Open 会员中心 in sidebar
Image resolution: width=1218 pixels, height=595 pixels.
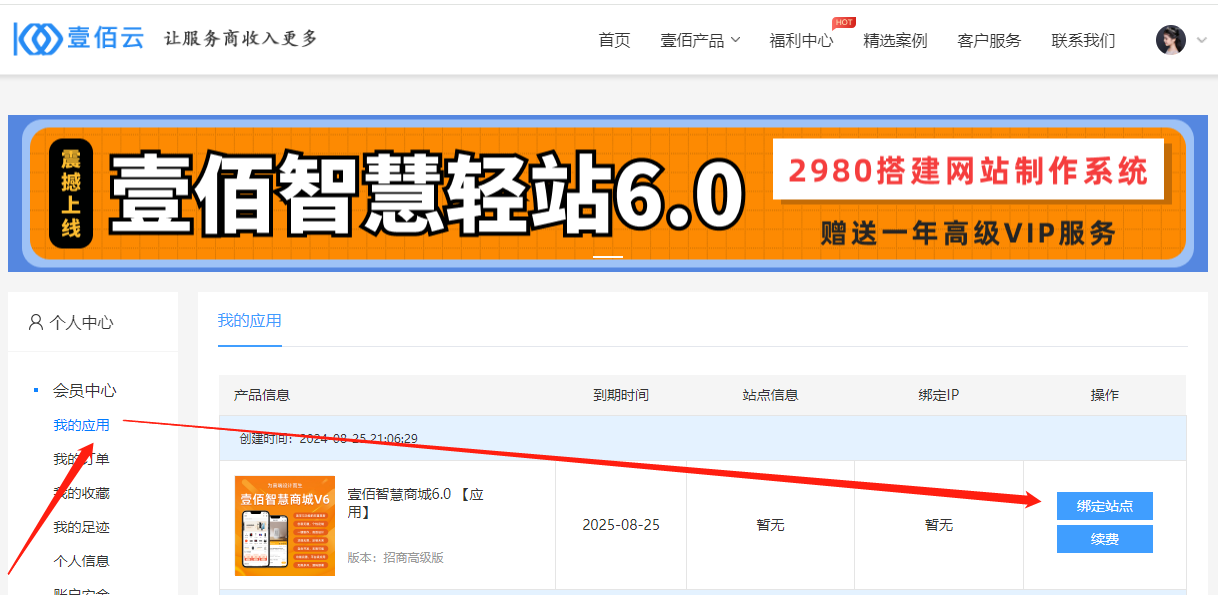[85, 390]
